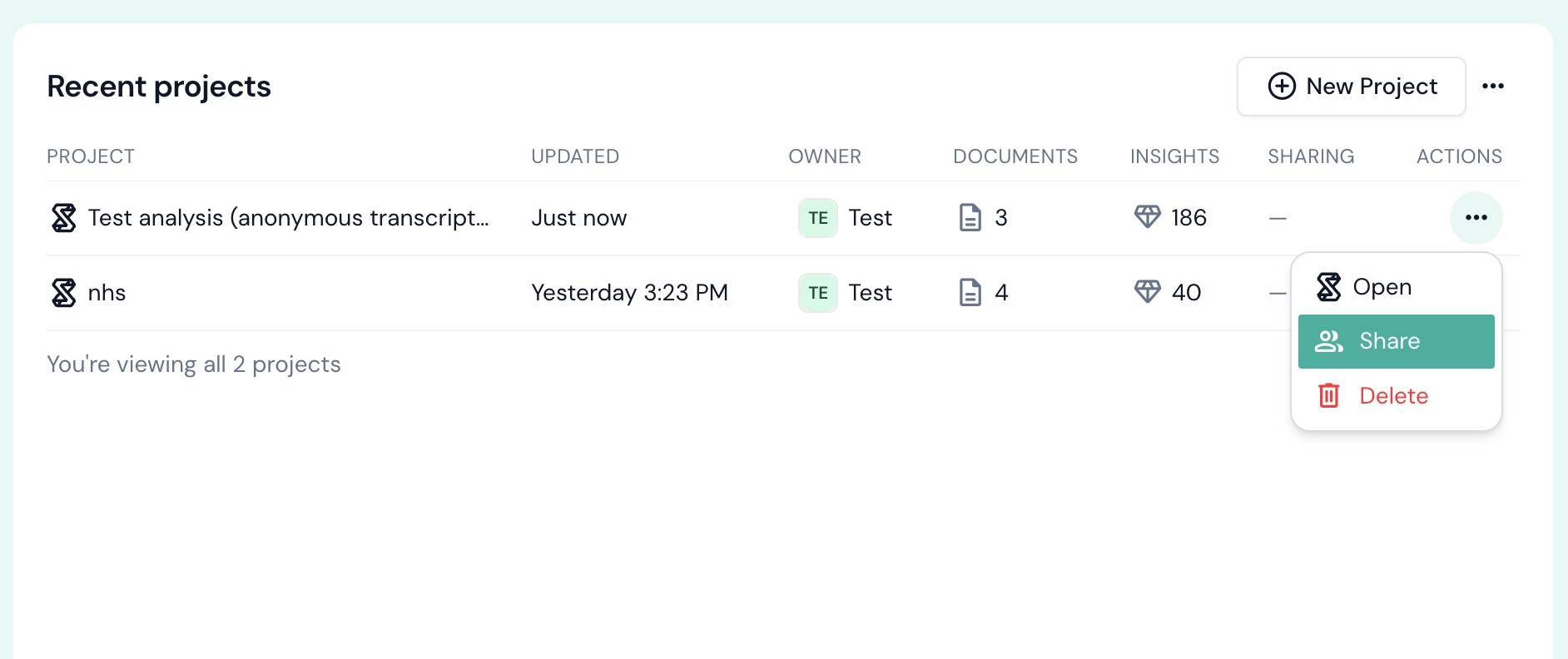Click the Test analysis project logo icon
This screenshot has height=659, width=1568.
63,218
